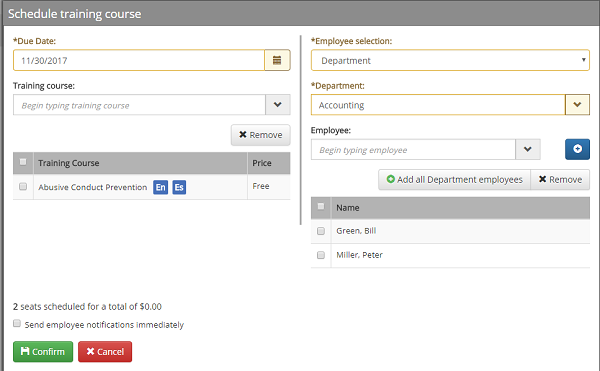Screen dimensions: 600x371
Task: Expand the Training course dropdown arrow
Action: (277, 104)
